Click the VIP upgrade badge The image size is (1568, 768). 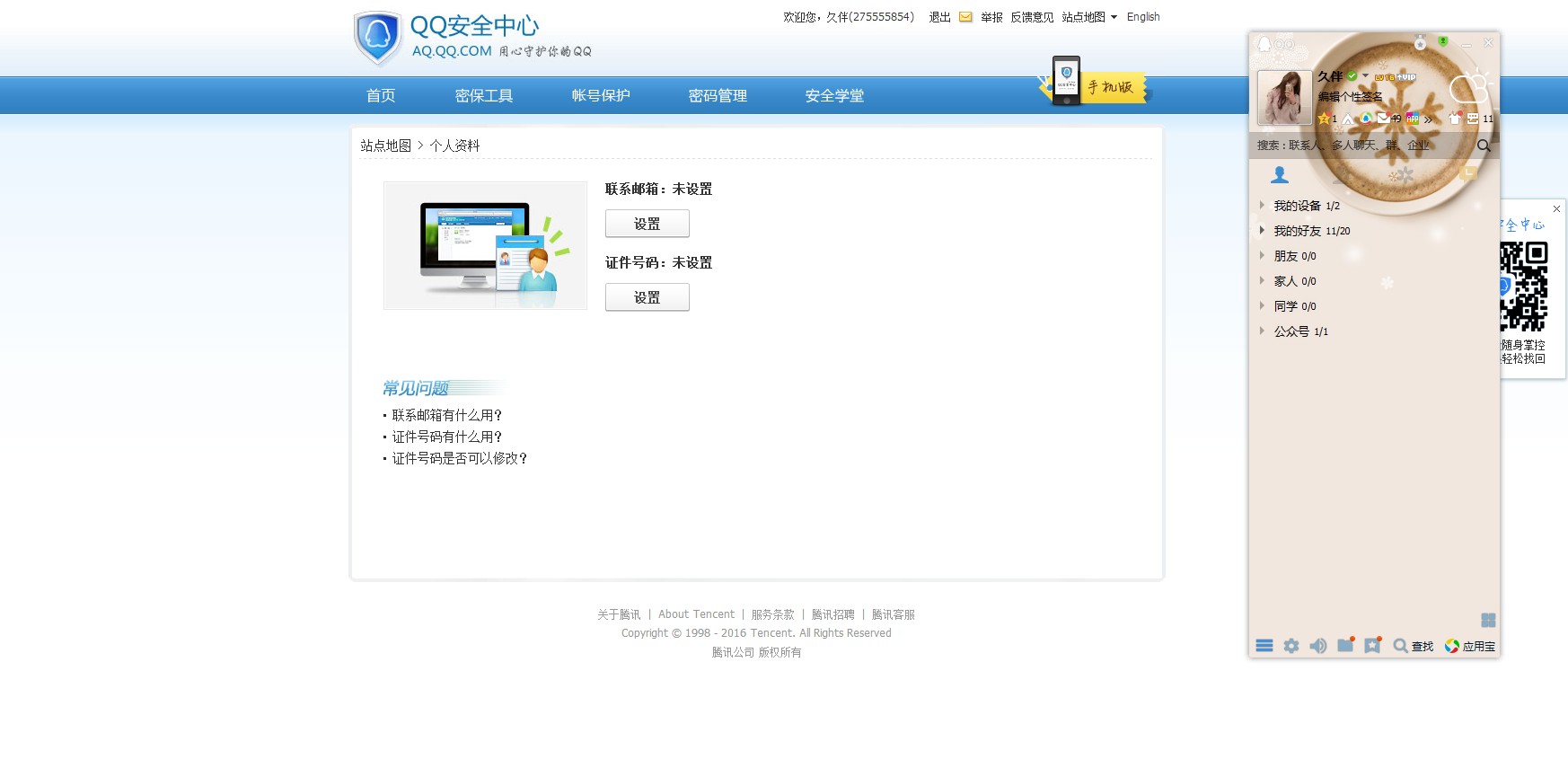pos(1405,77)
